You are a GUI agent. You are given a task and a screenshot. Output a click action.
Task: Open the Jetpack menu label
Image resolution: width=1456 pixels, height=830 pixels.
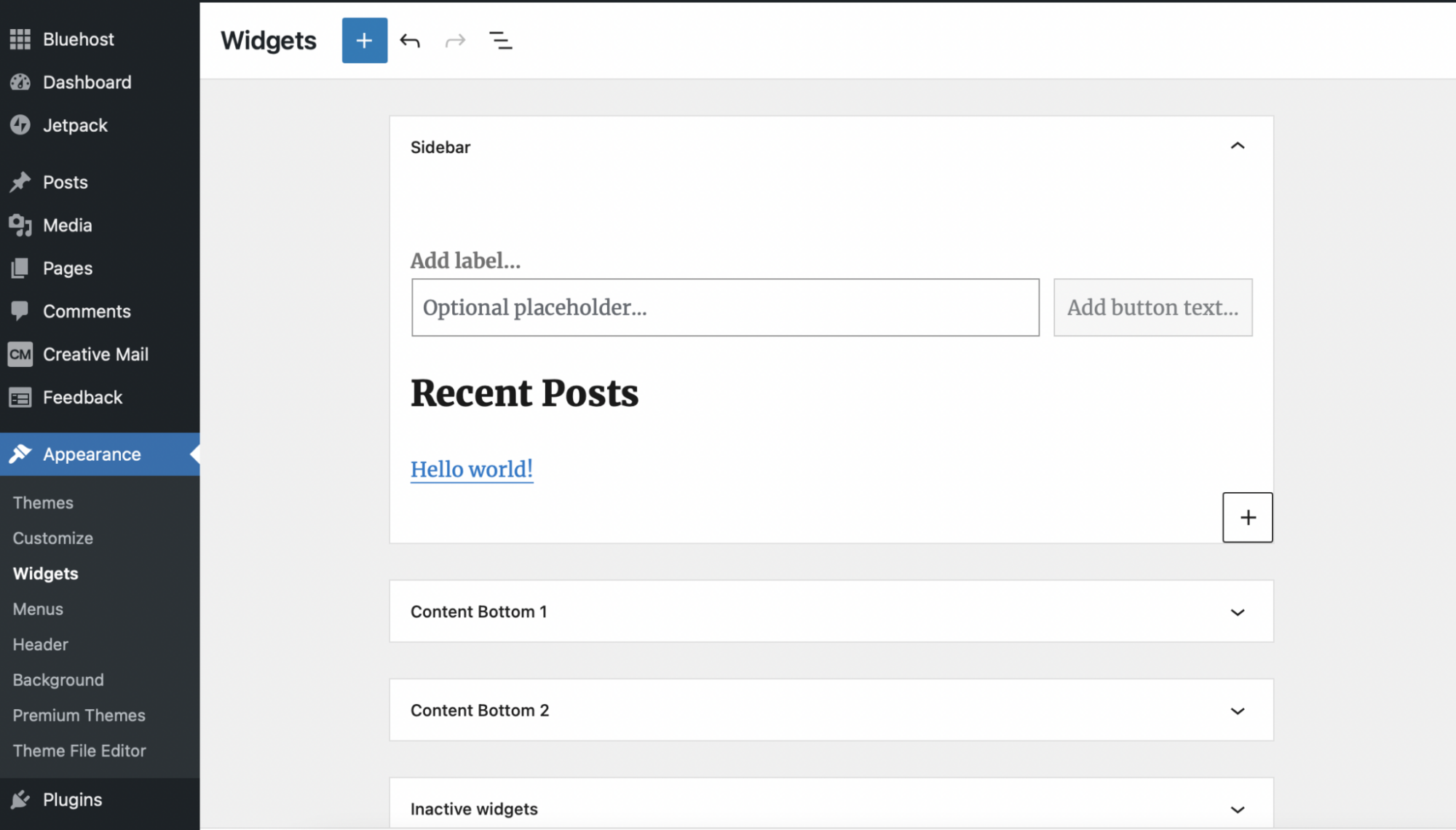click(75, 125)
